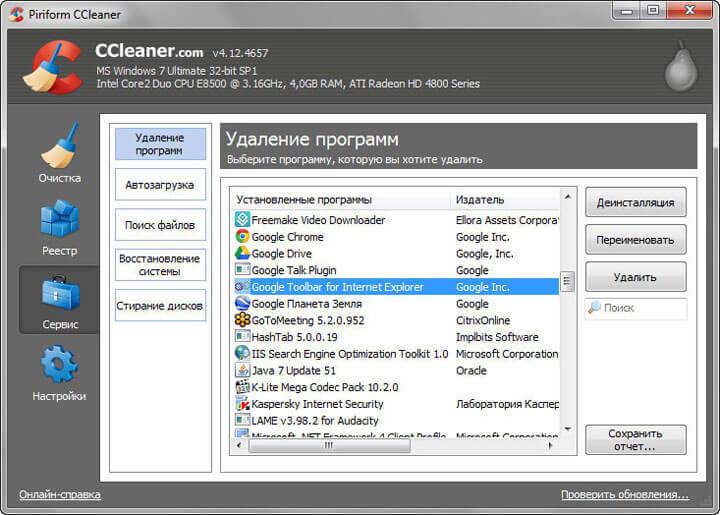Click publisher Лаборатория Касперского cell

(x=507, y=404)
